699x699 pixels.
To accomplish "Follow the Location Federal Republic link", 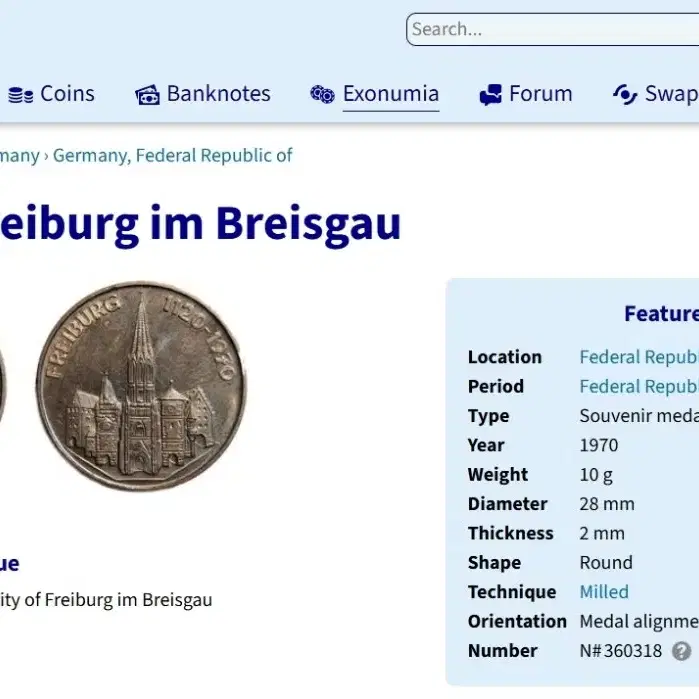I will 639,357.
